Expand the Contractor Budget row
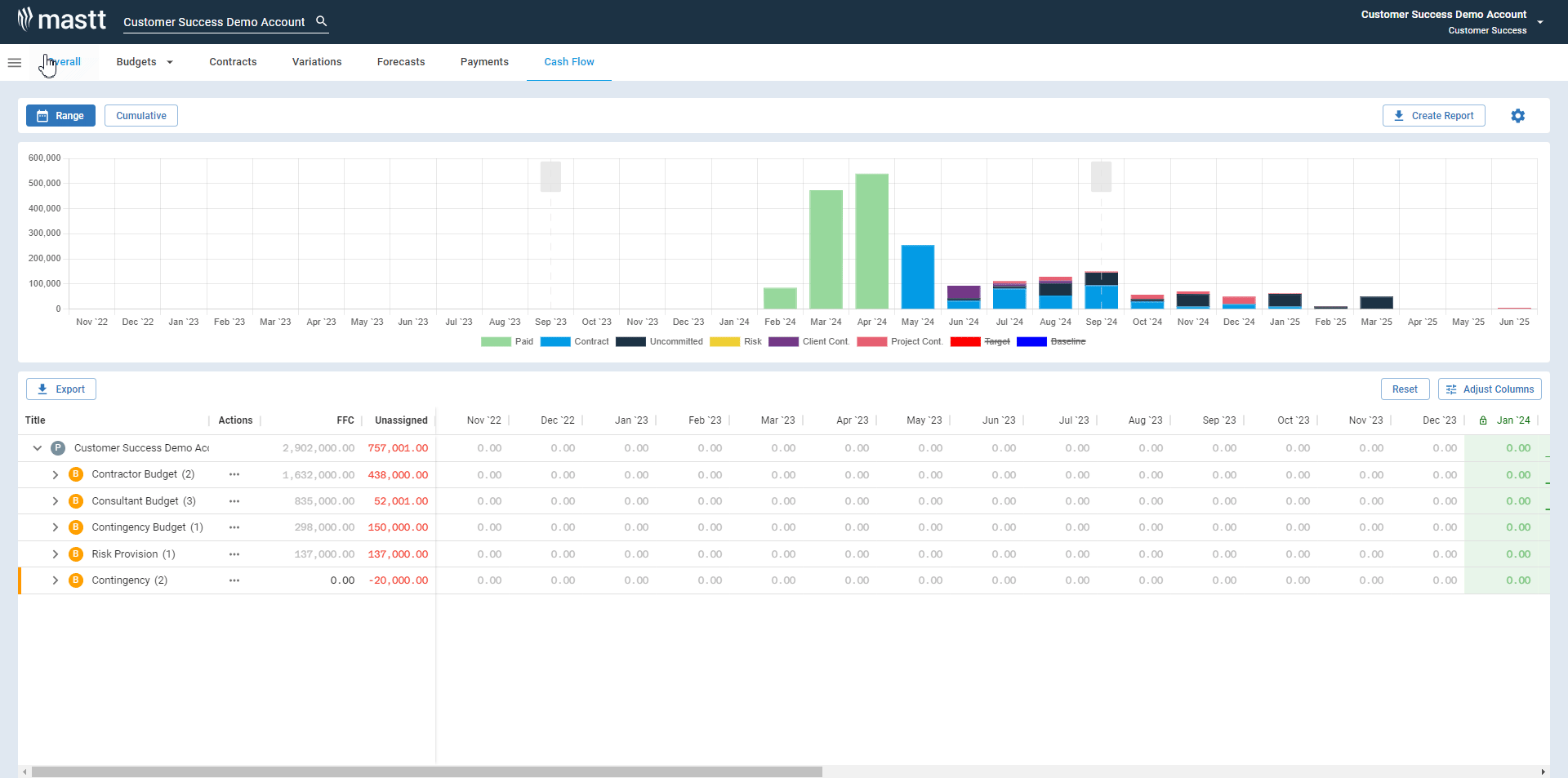The image size is (1568, 778). [x=56, y=474]
